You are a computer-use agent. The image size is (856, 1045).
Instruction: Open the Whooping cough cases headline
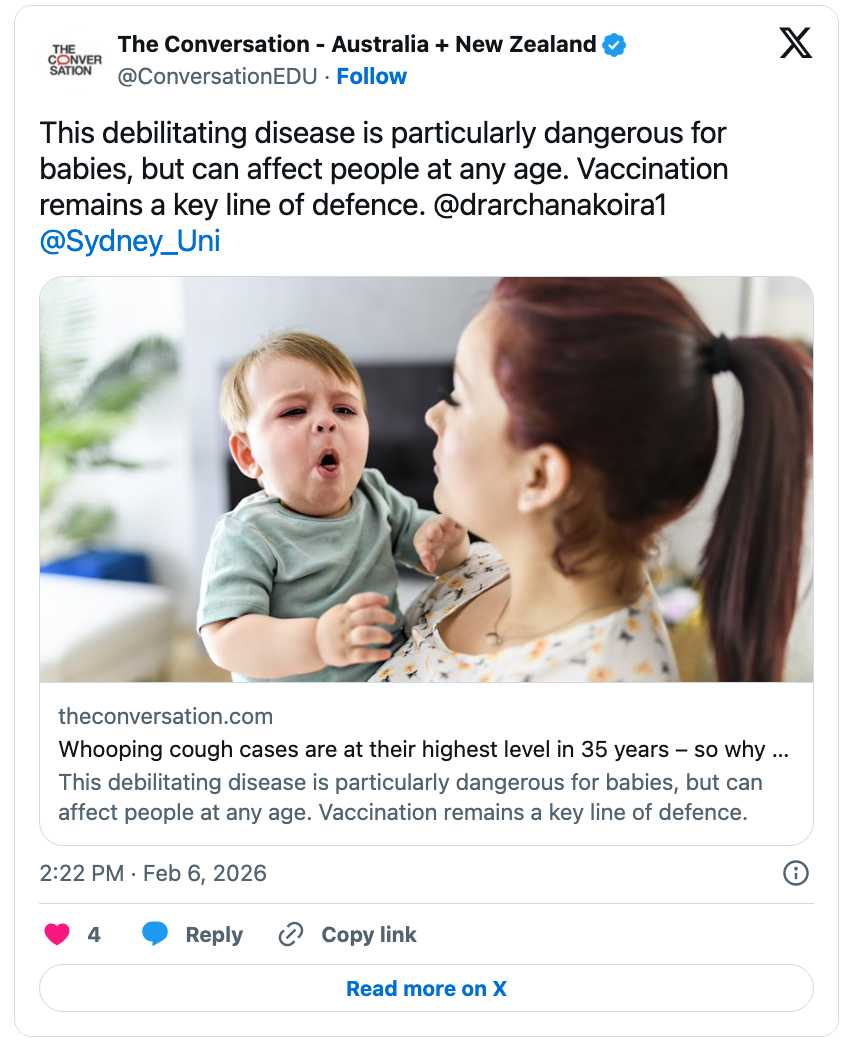(426, 749)
